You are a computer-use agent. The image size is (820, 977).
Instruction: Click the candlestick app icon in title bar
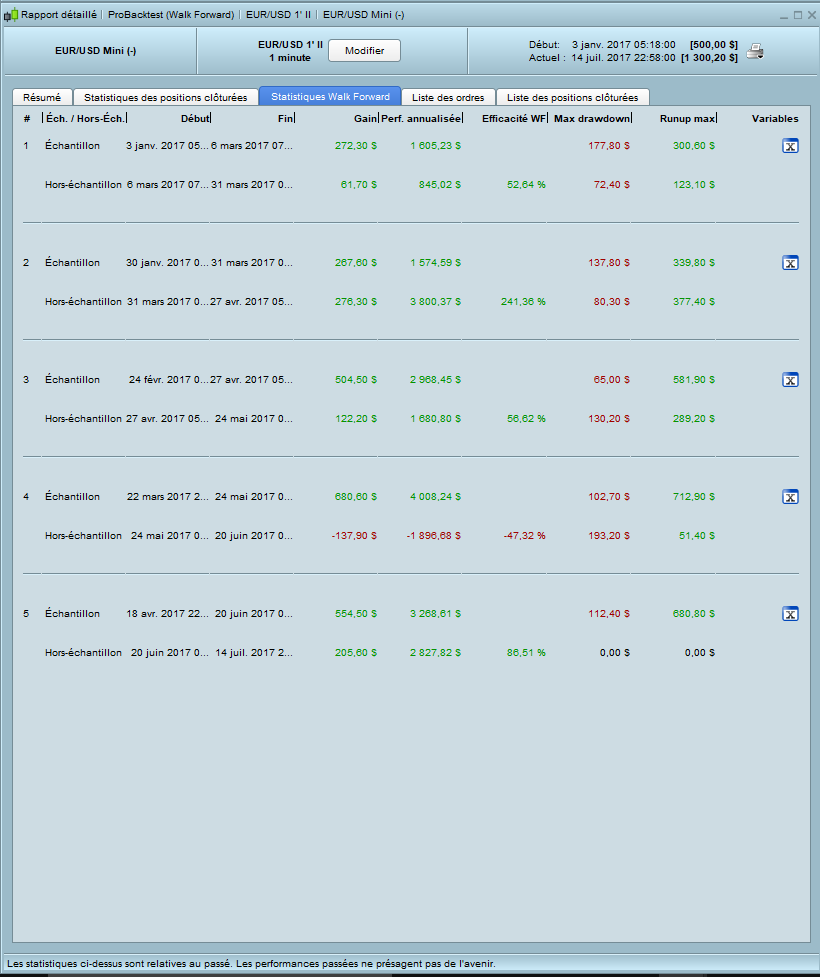coord(11,15)
